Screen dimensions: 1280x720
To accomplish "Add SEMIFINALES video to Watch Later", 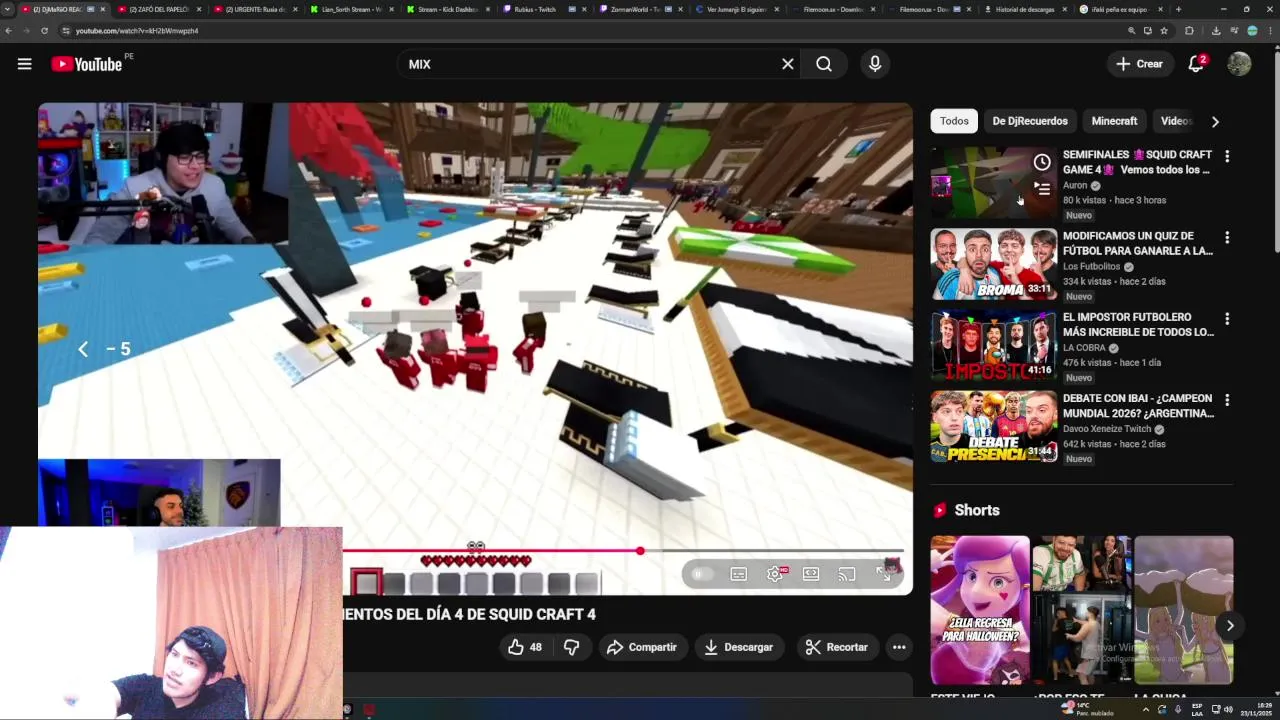I will click(1042, 162).
